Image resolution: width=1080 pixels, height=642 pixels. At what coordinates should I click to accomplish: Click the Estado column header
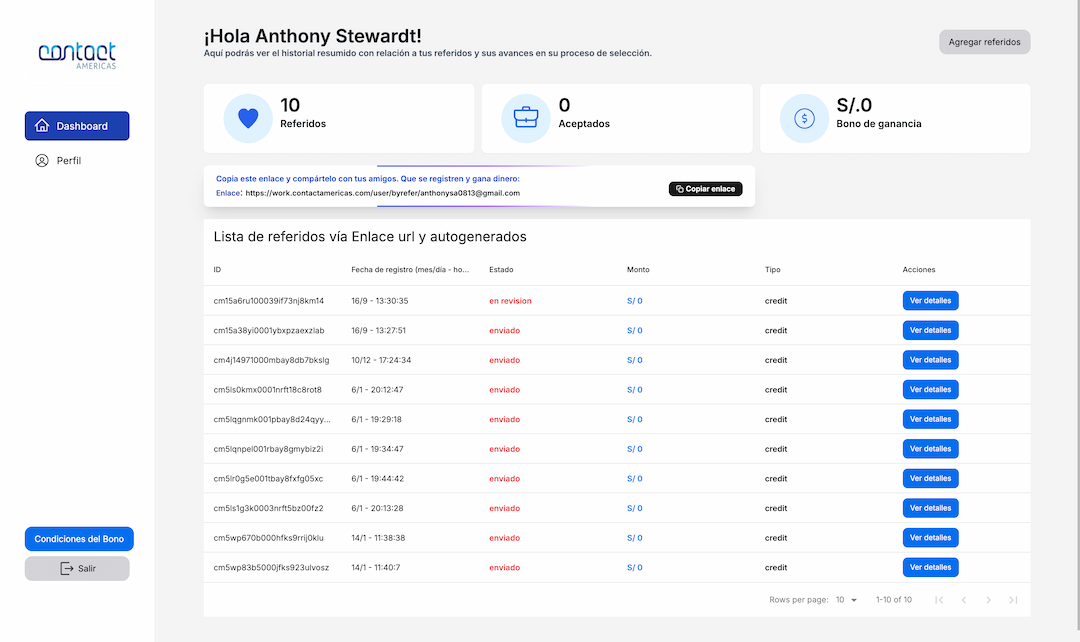tap(500, 270)
